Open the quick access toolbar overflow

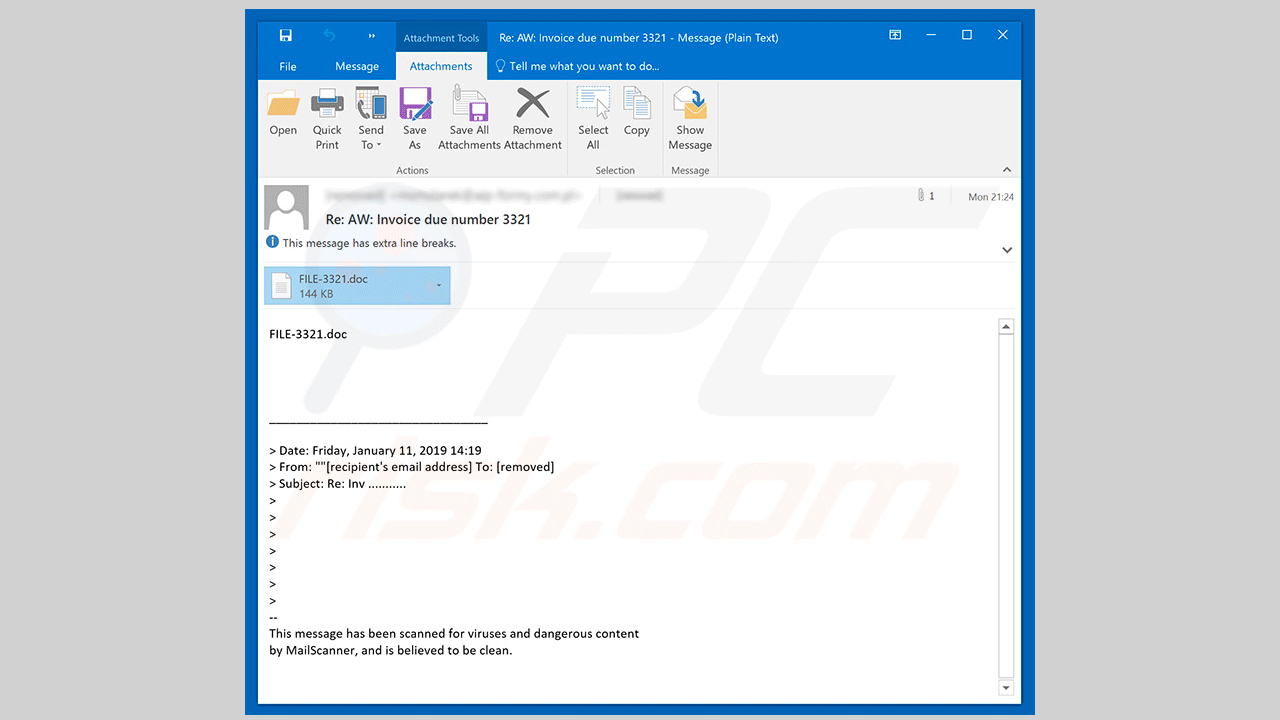click(371, 36)
